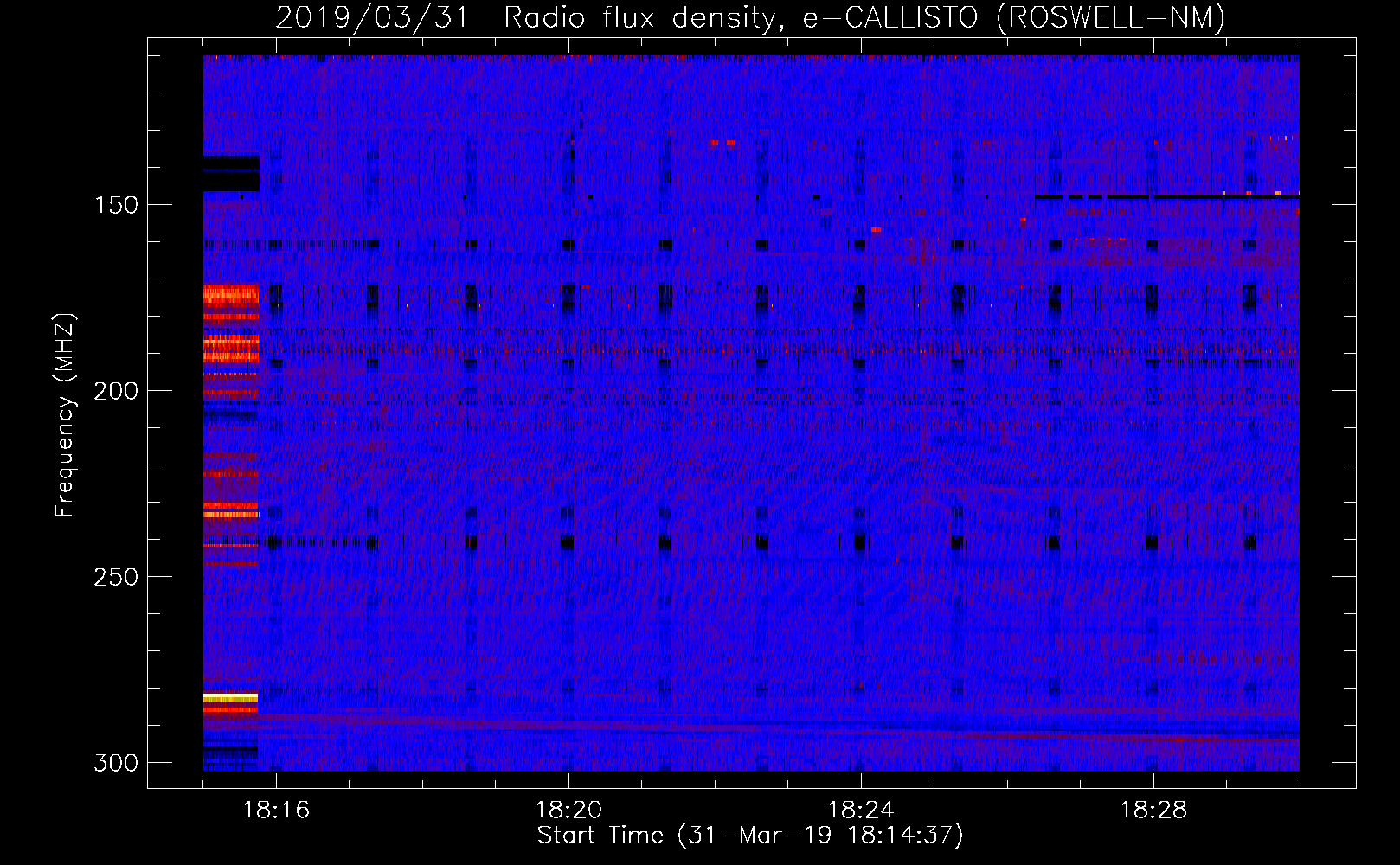Click the black blanked block above 150 MHz
This screenshot has width=1400, height=865.
[x=231, y=173]
